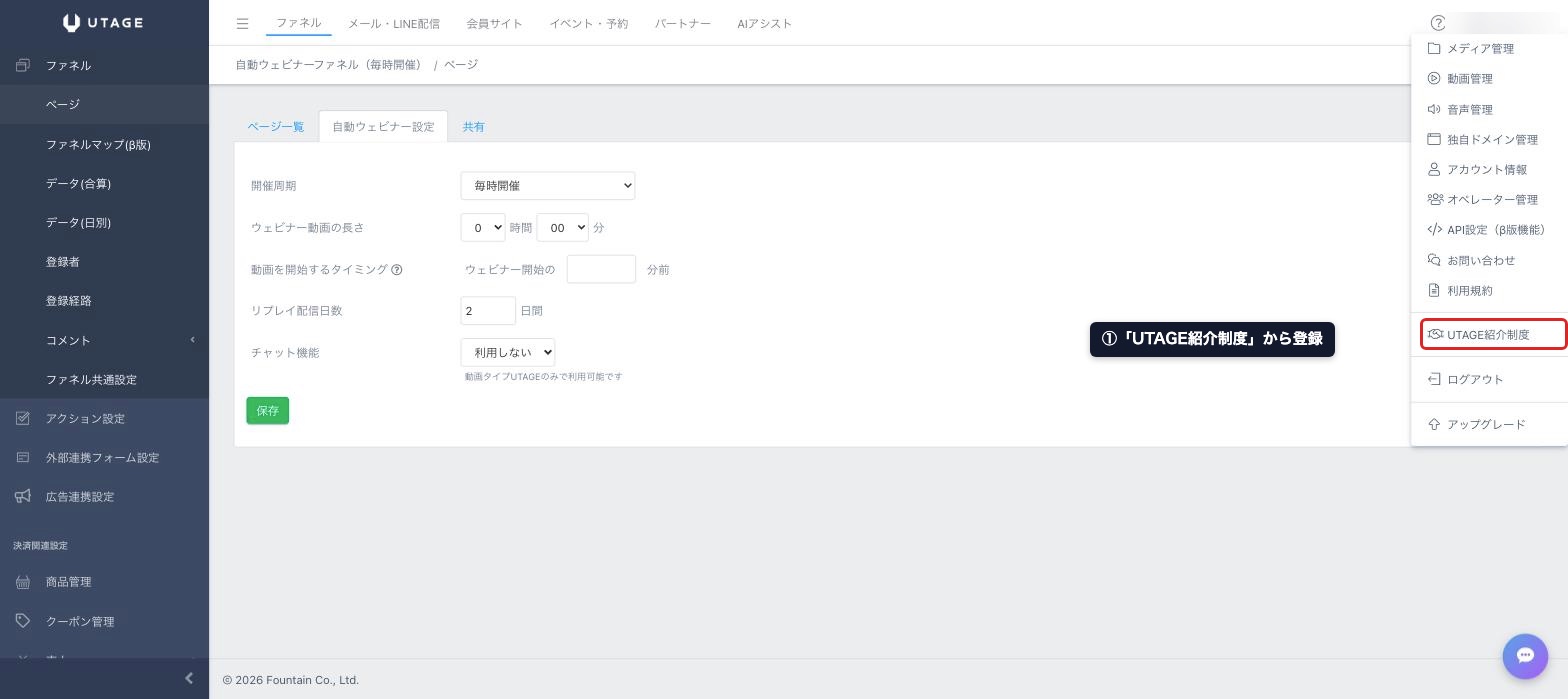Click the API settings code icon

pyautogui.click(x=1434, y=229)
